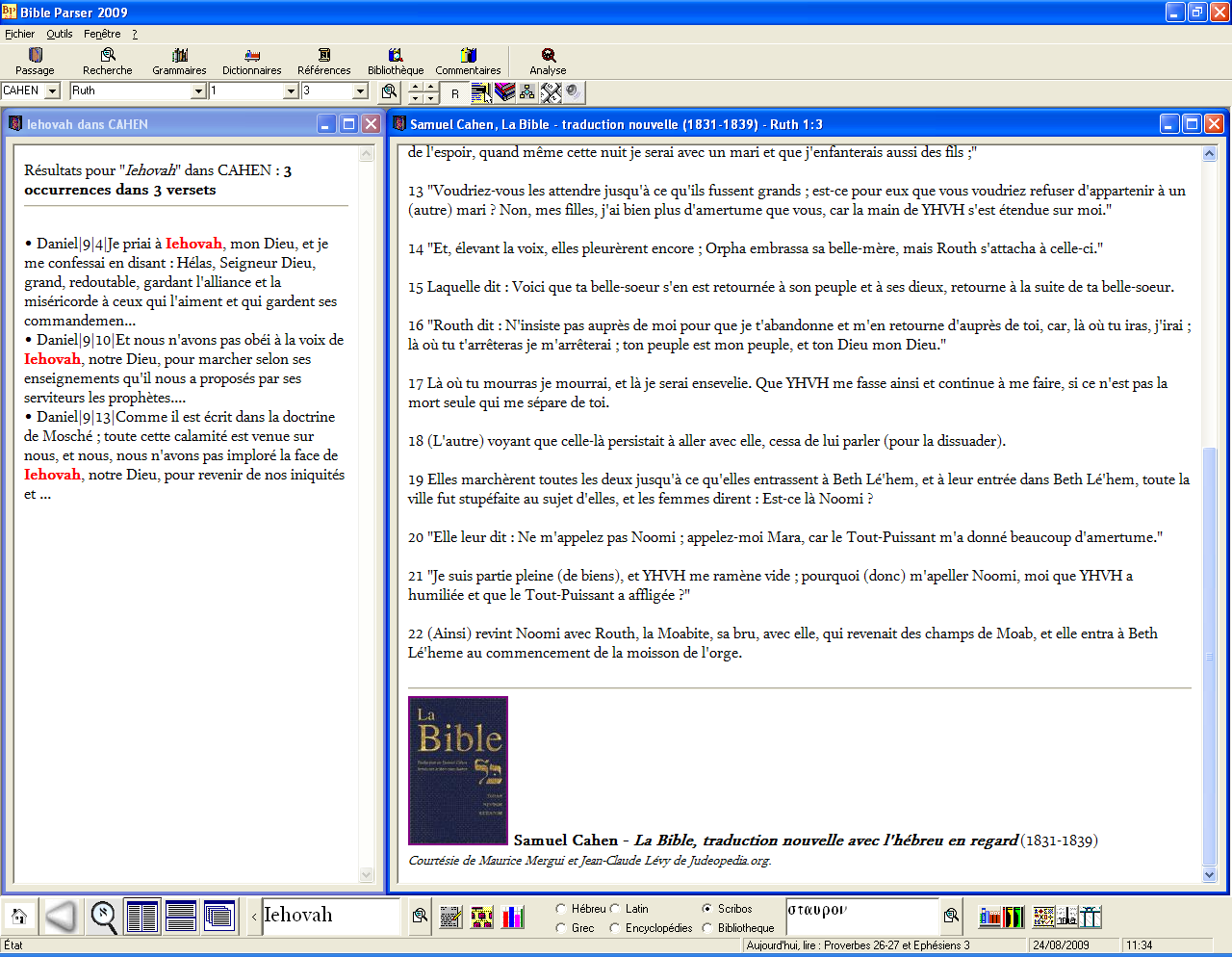The width and height of the screenshot is (1232, 957).
Task: Expand the chapter 1 dropdown
Action: [x=291, y=91]
